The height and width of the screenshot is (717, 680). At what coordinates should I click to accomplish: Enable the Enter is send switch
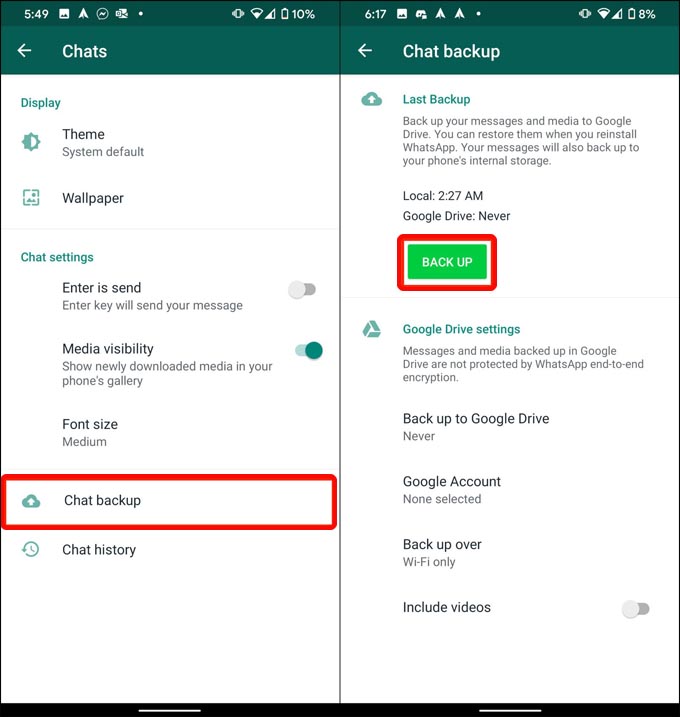302,289
